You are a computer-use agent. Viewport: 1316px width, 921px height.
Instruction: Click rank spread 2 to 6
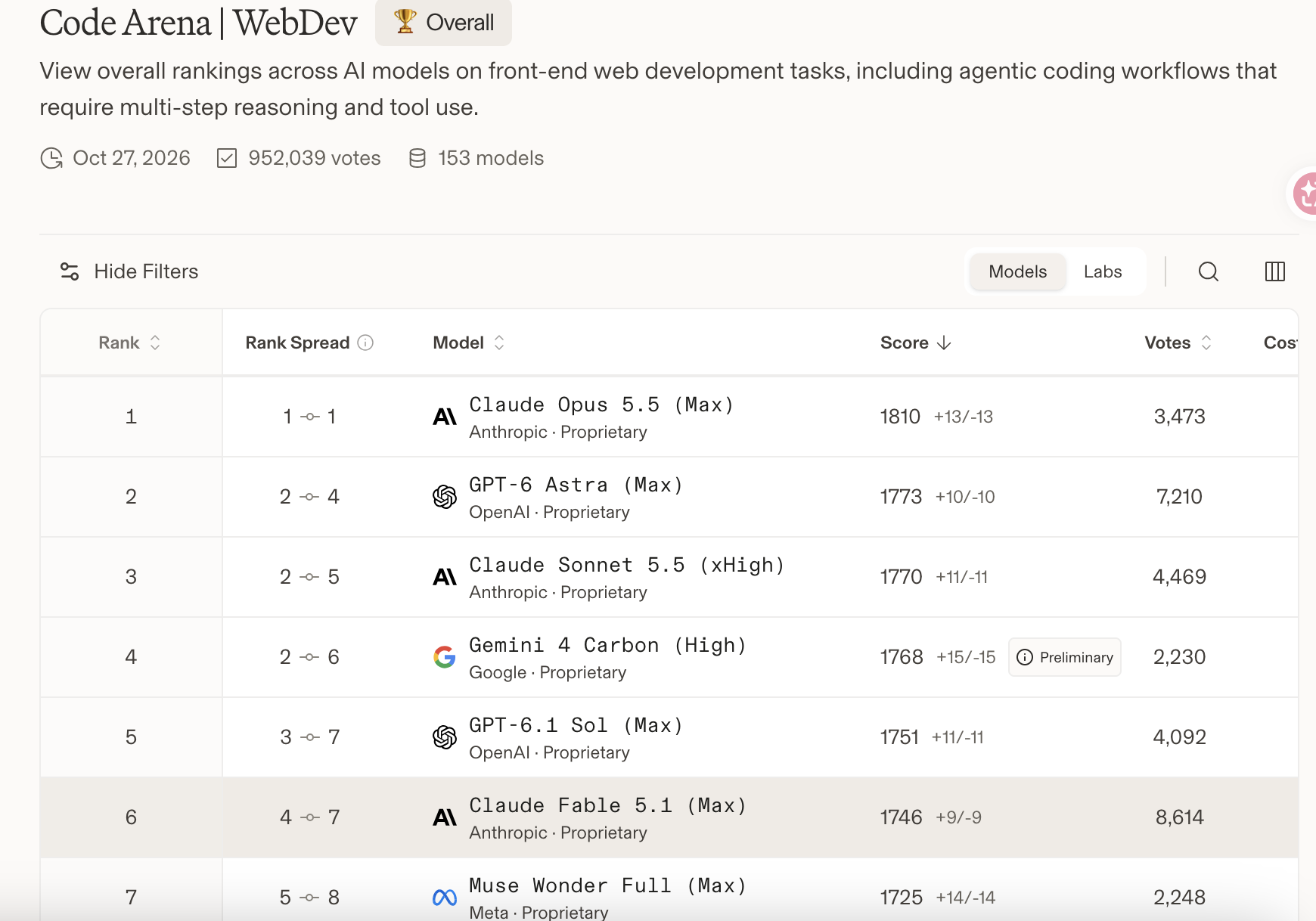[x=309, y=657]
